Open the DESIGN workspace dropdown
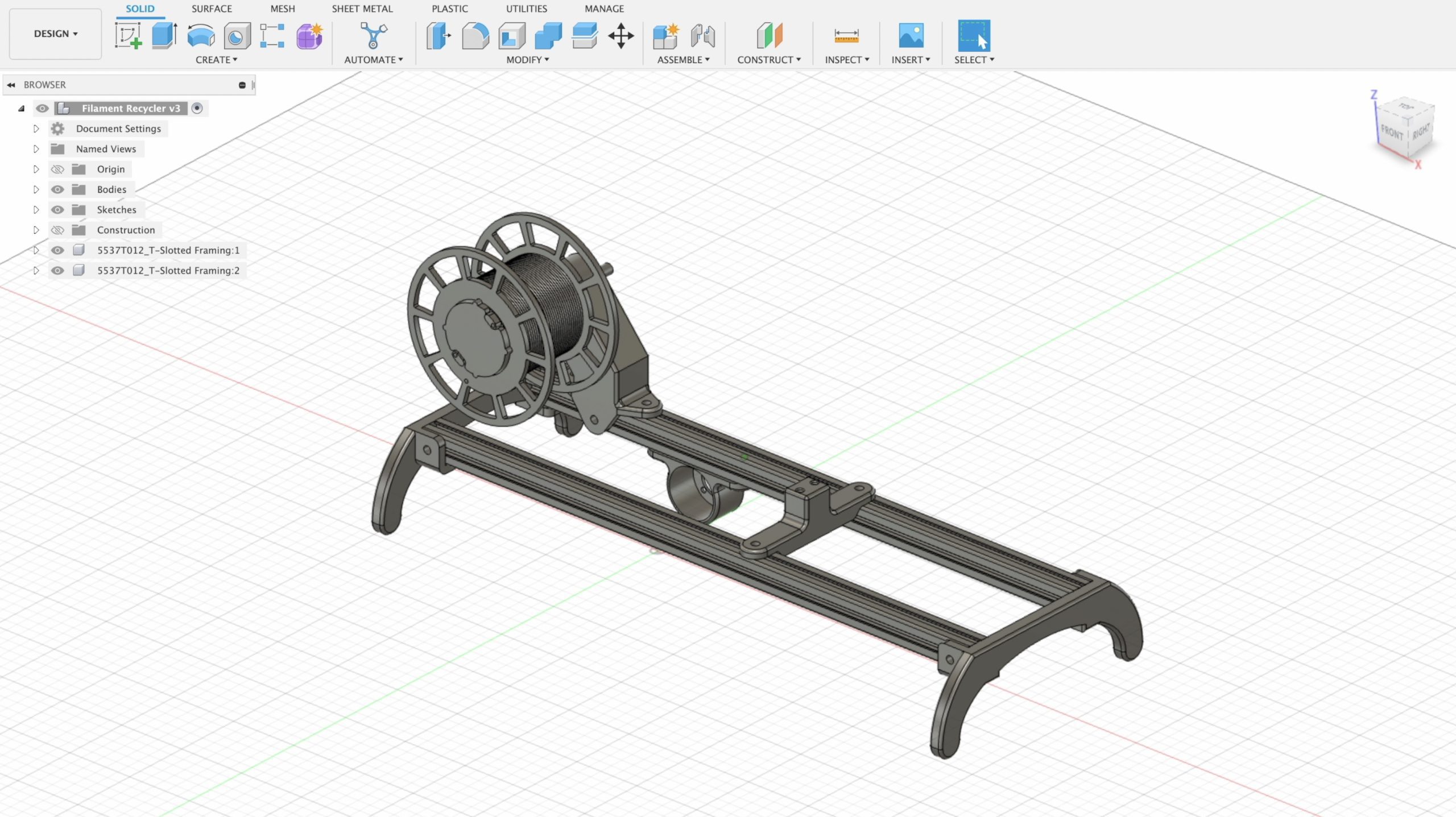 click(55, 34)
